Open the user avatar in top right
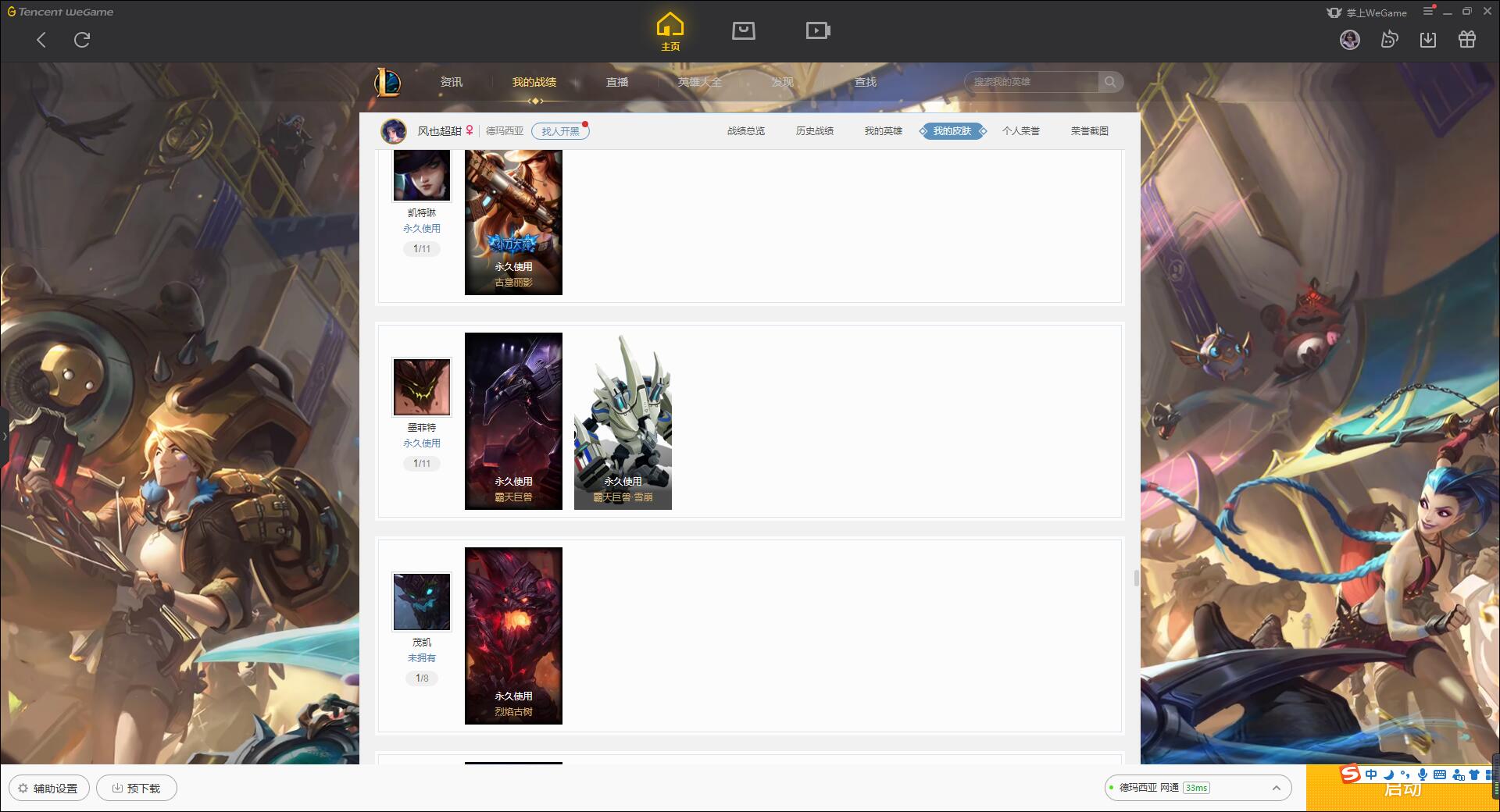This screenshot has height=812, width=1500. pos(1350,40)
